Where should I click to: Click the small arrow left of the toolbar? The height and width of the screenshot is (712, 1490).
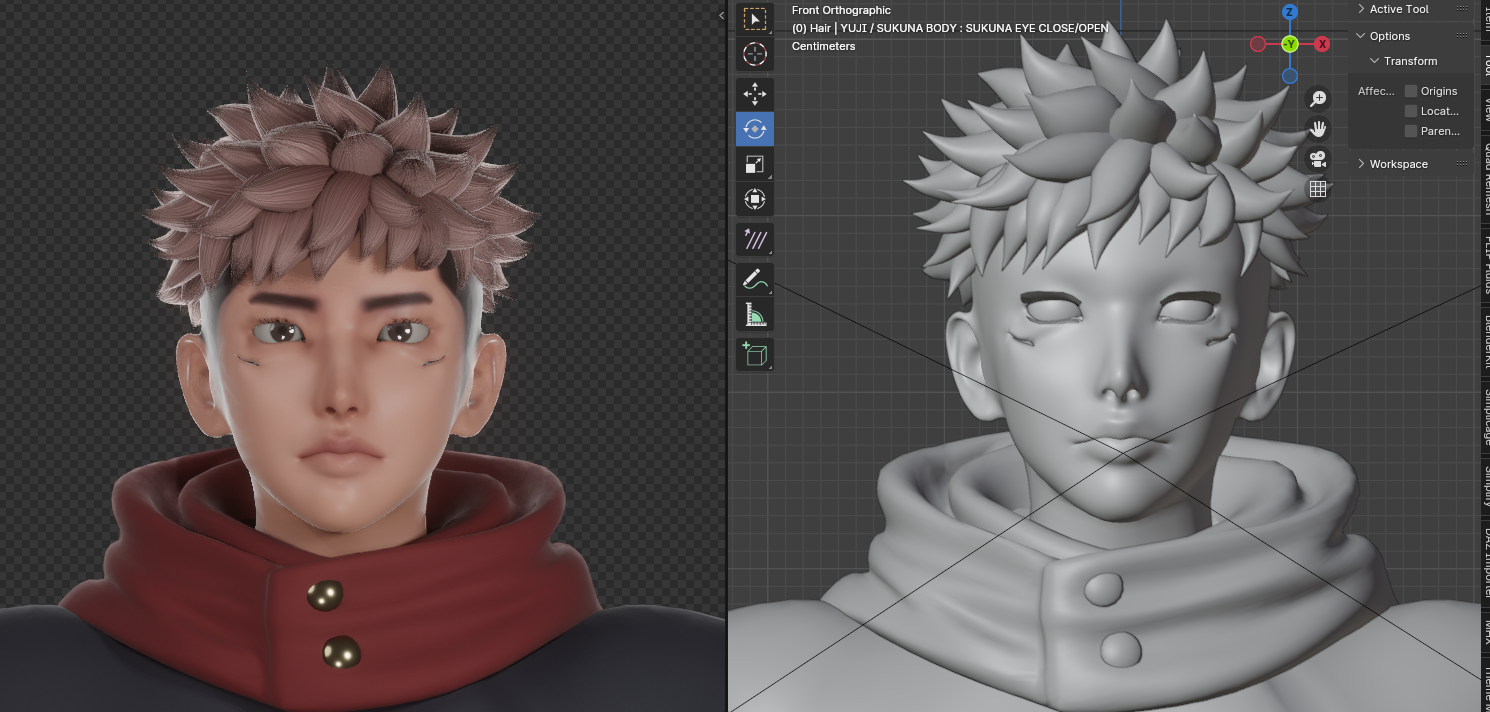tap(722, 15)
